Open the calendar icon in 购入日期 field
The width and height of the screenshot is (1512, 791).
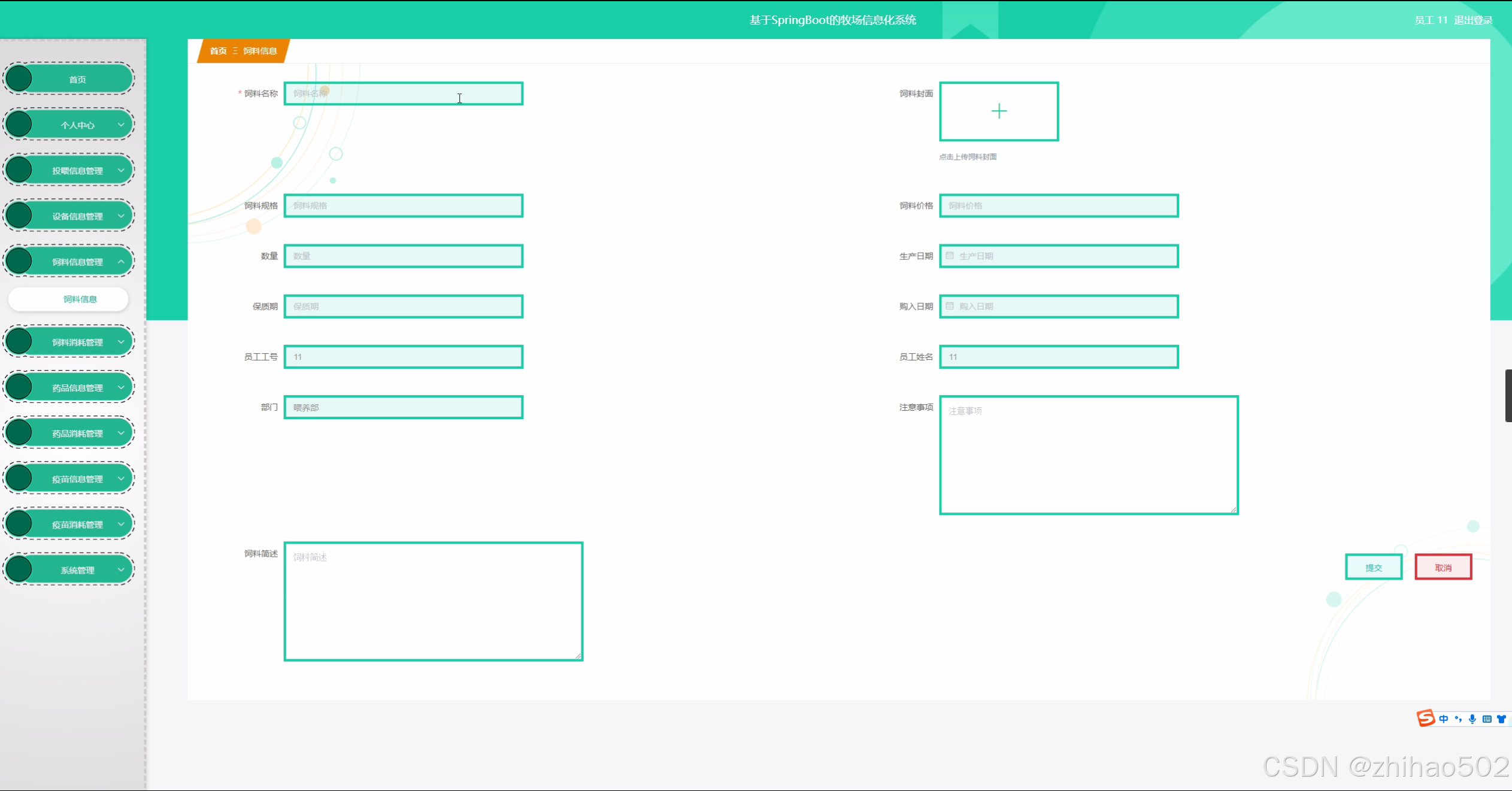tap(950, 306)
